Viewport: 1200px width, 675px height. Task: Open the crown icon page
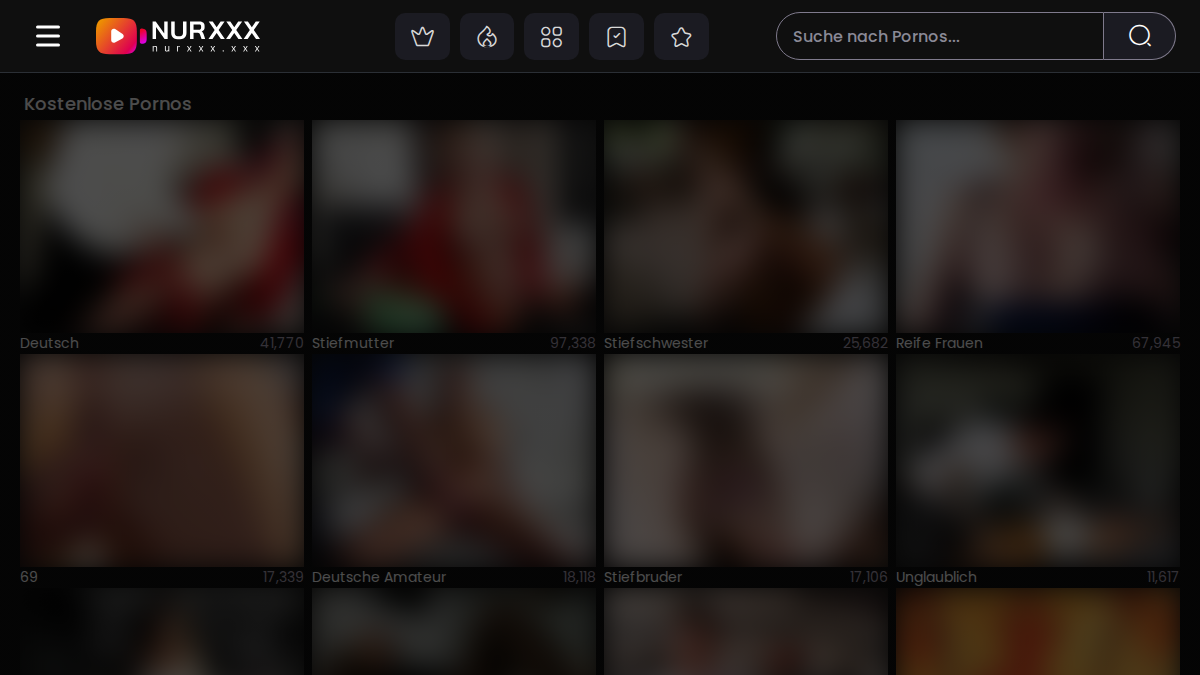(422, 37)
